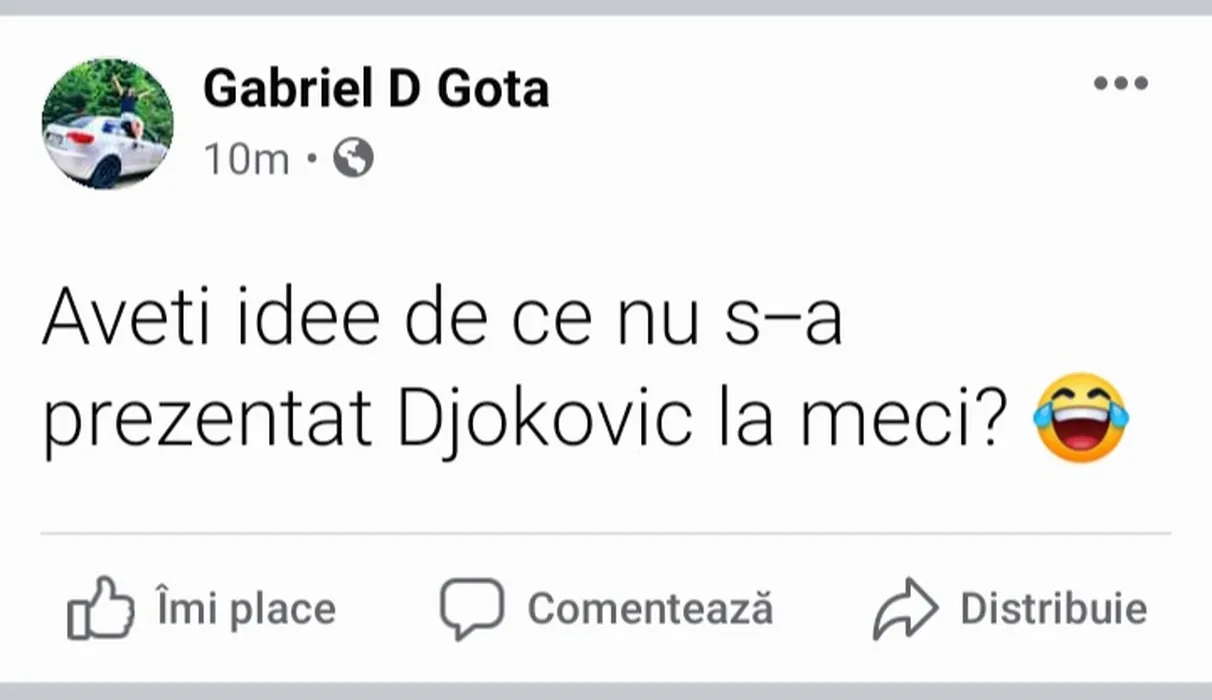Image resolution: width=1212 pixels, height=700 pixels.
Task: Click the thumbs-up like icon
Action: (x=100, y=608)
